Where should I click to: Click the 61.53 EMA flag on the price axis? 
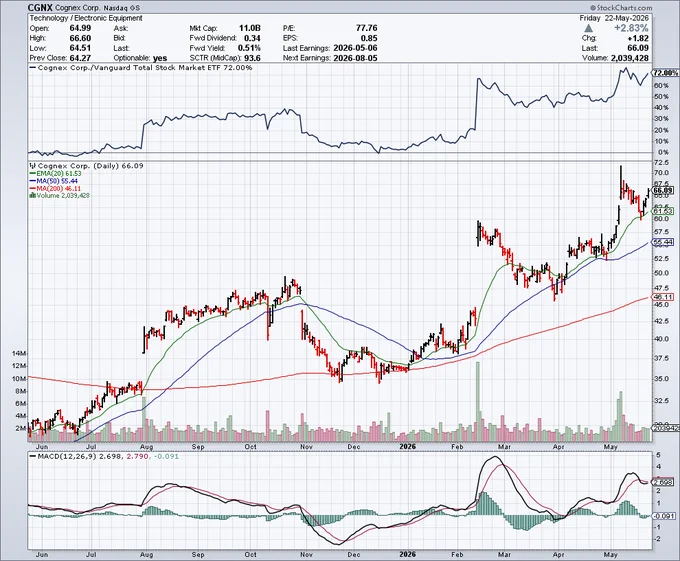[663, 211]
